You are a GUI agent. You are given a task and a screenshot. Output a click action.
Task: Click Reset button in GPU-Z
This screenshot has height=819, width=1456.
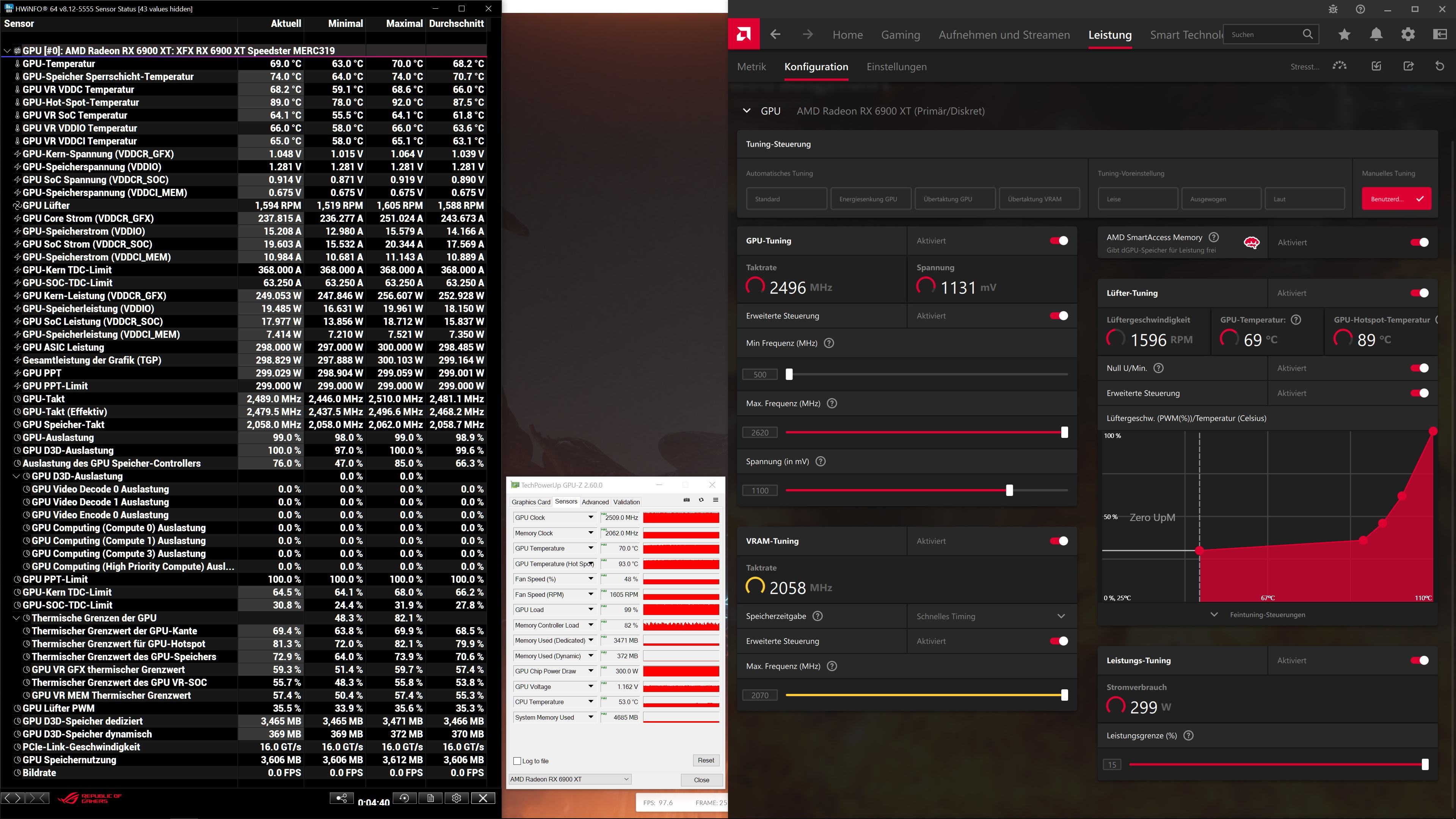[705, 760]
